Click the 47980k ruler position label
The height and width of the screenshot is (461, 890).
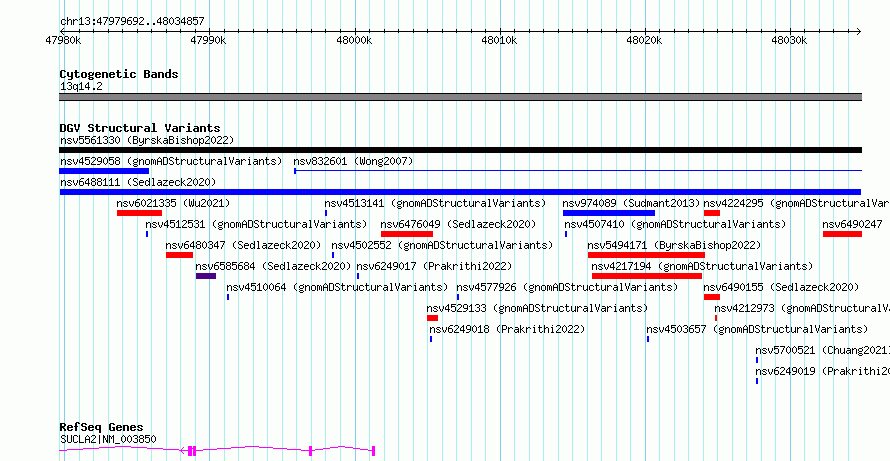point(64,41)
